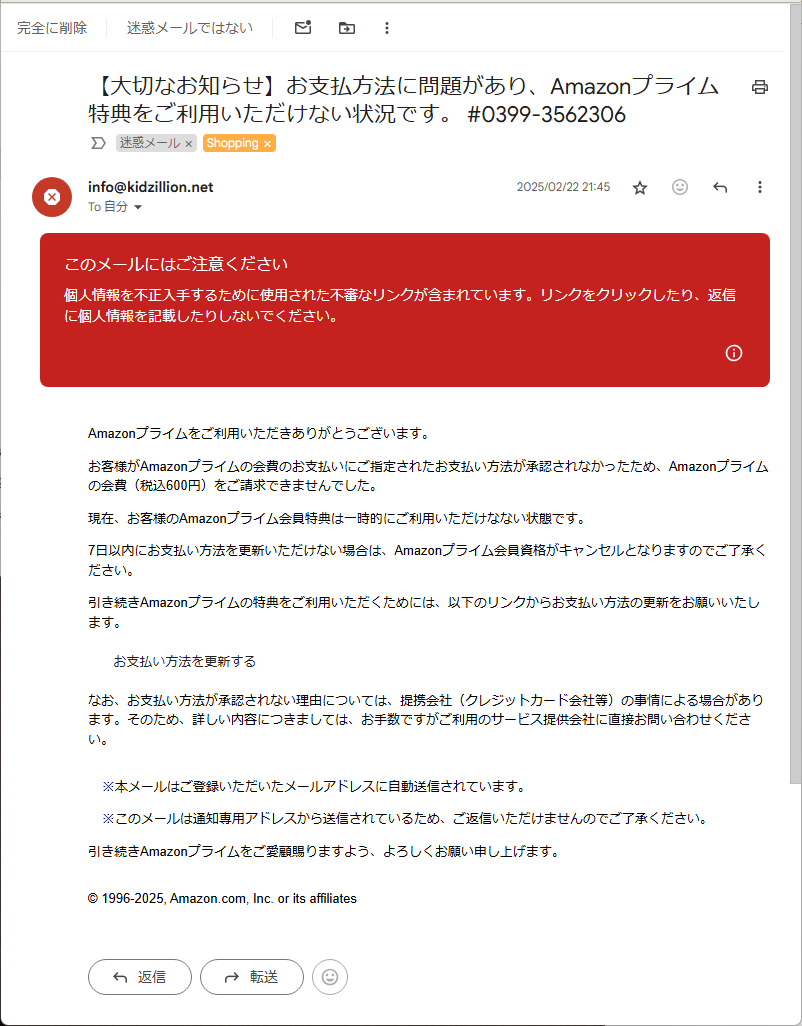This screenshot has height=1026, width=802.
Task: Mark email as unread envelope icon
Action: [x=303, y=27]
